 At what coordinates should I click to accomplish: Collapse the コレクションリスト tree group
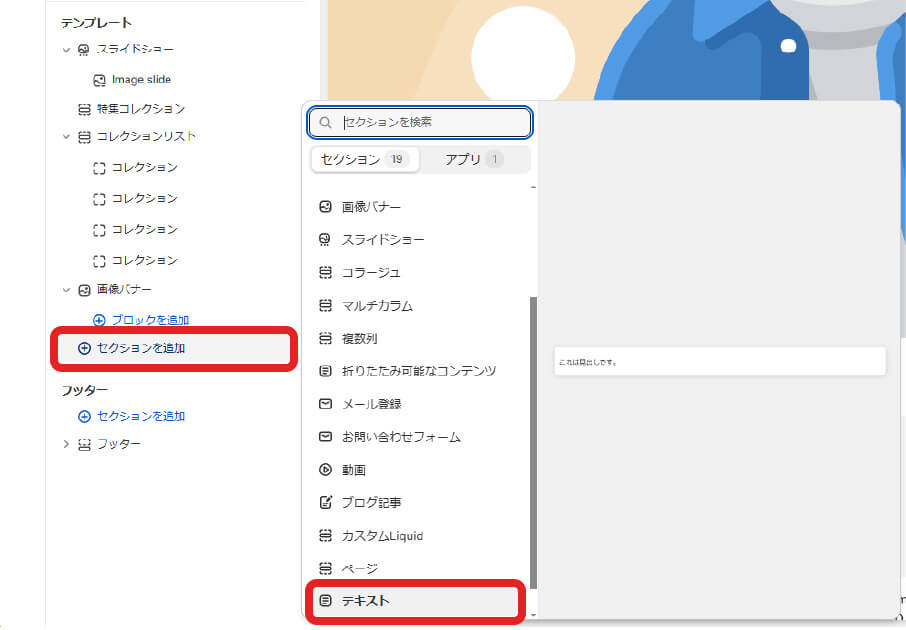(66, 137)
